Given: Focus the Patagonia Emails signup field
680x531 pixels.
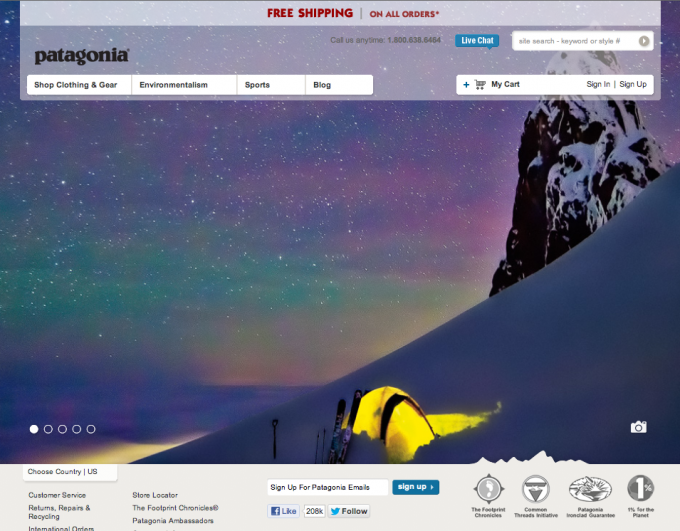Looking at the screenshot, I should tap(327, 487).
